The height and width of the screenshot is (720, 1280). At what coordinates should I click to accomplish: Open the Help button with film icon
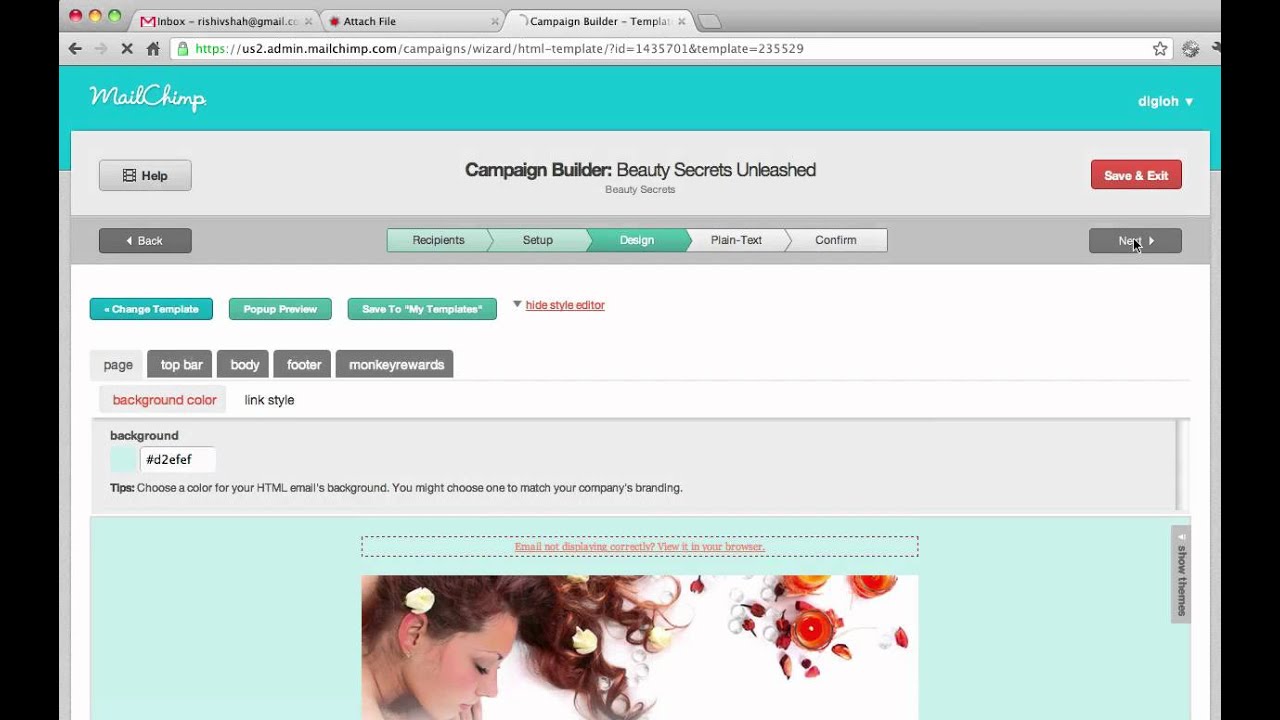coord(145,175)
